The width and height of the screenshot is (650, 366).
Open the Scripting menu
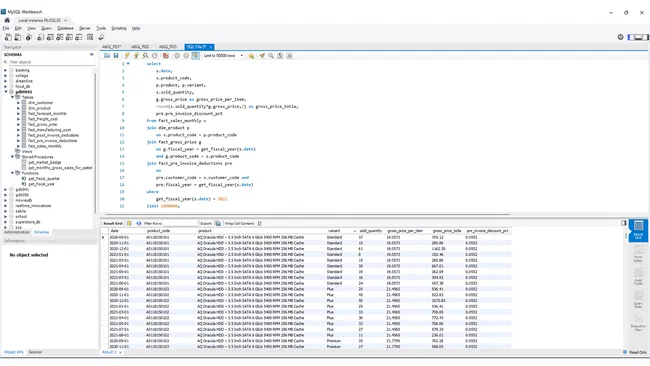click(x=119, y=28)
